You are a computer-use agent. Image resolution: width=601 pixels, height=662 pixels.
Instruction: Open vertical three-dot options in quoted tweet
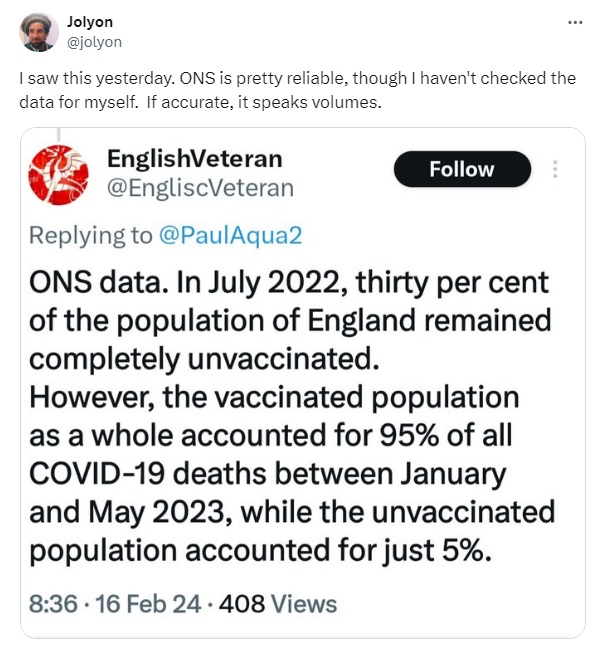tap(555, 169)
